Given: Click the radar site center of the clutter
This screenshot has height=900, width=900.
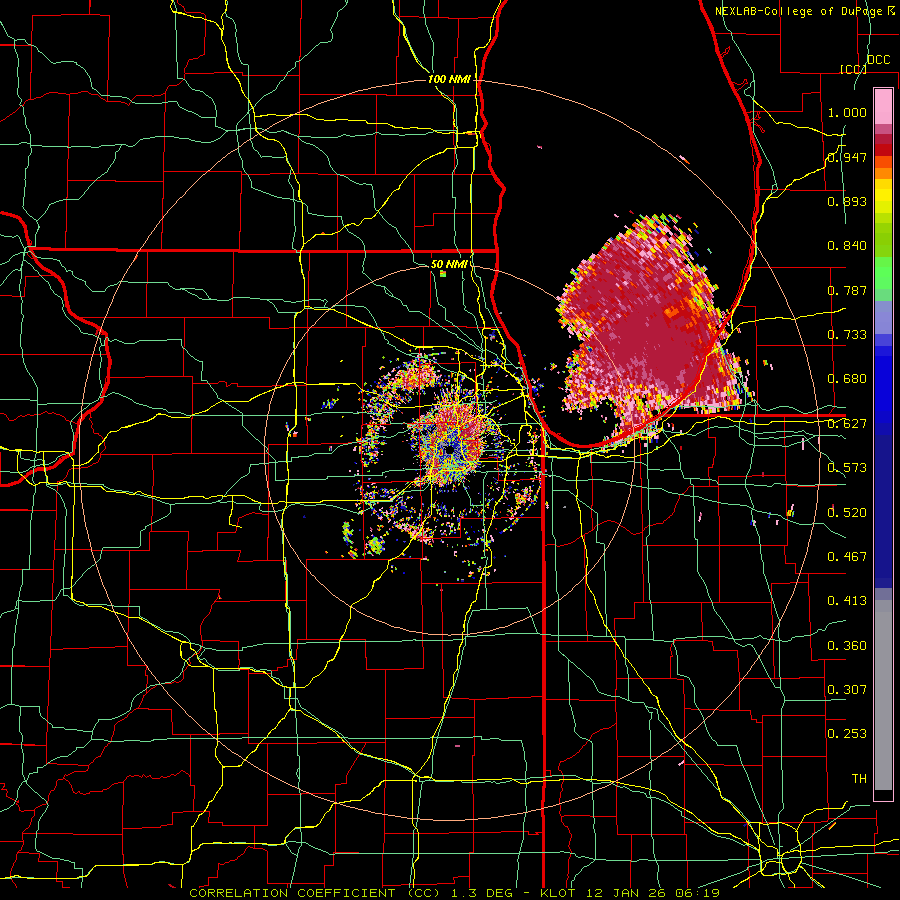Looking at the screenshot, I should pyautogui.click(x=450, y=451).
